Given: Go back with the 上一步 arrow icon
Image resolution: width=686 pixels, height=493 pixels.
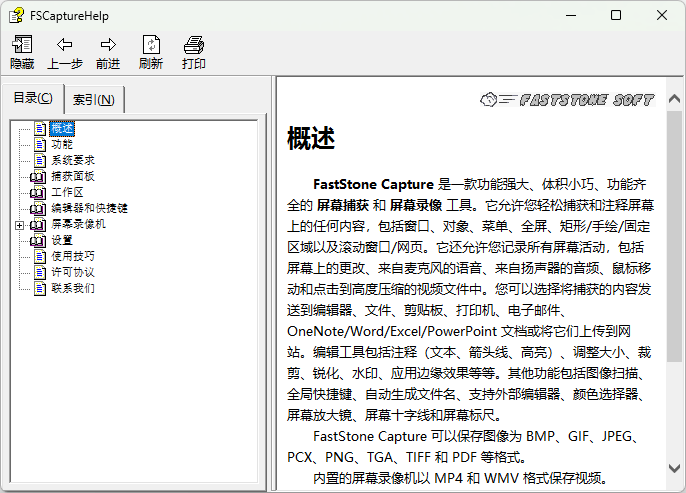Looking at the screenshot, I should [x=65, y=45].
